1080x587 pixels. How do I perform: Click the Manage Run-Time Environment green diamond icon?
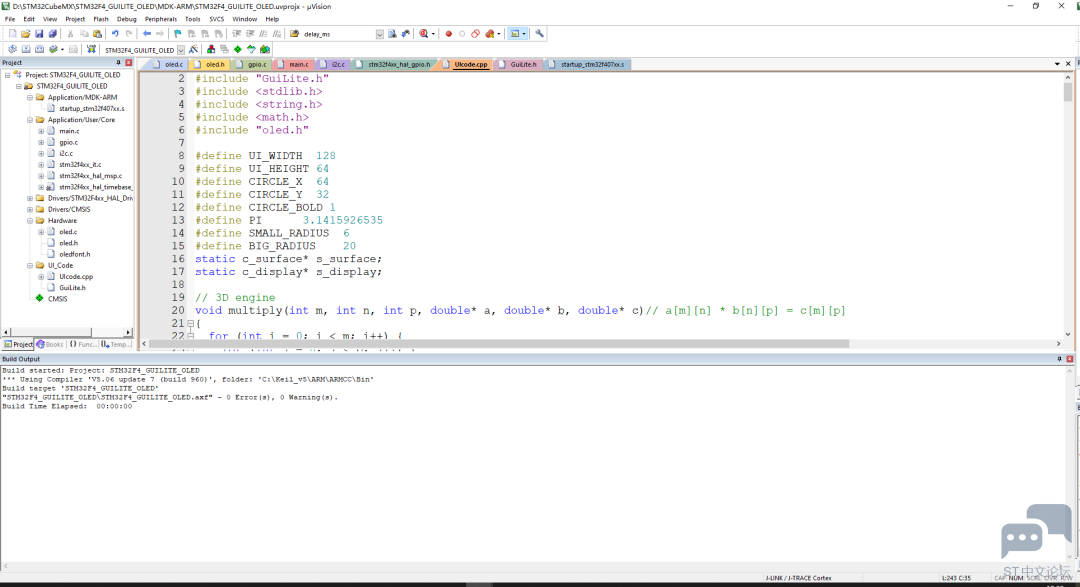238,50
